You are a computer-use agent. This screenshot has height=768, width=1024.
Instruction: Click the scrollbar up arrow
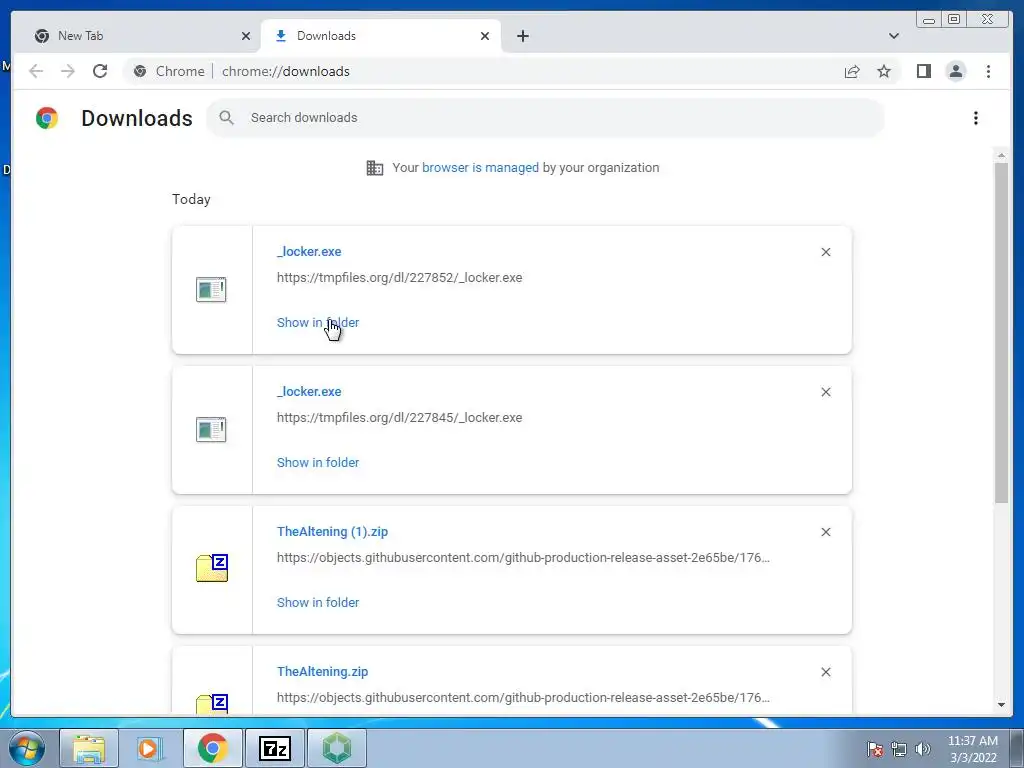coord(1001,155)
